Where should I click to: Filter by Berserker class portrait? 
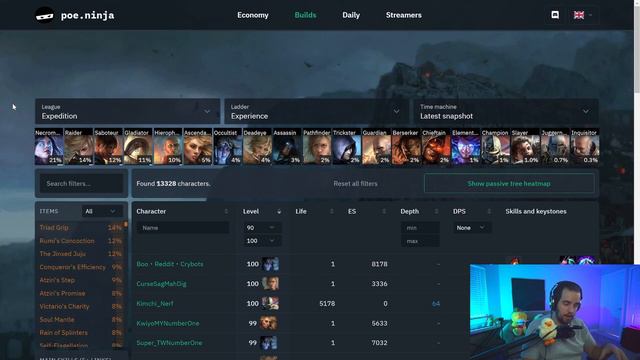click(407, 147)
